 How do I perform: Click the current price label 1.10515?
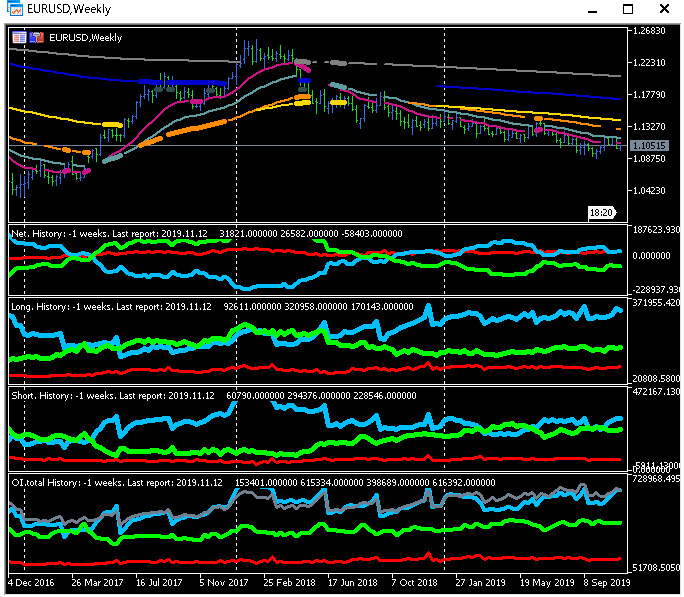coord(650,146)
